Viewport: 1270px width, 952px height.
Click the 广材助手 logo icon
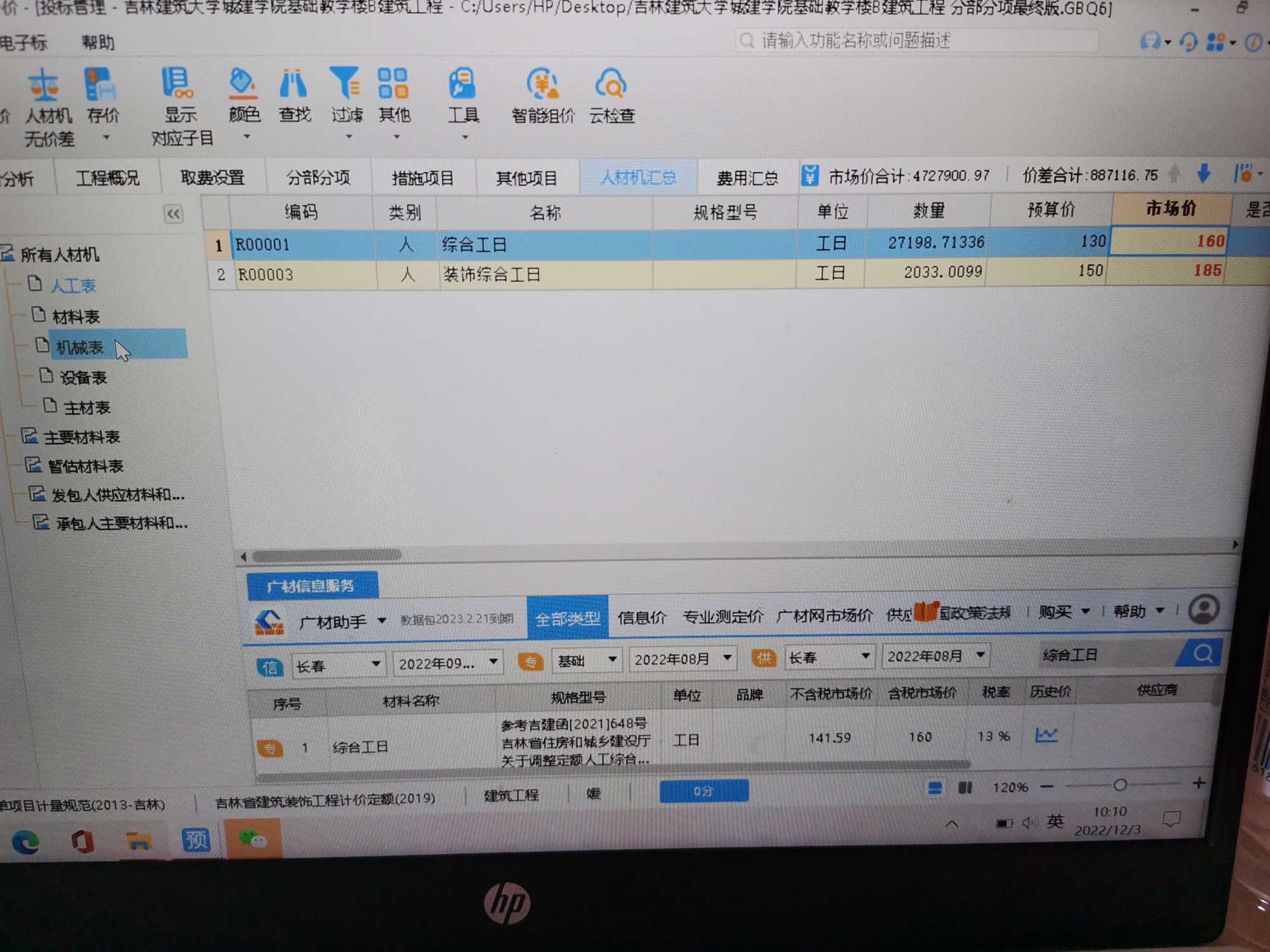click(x=269, y=623)
